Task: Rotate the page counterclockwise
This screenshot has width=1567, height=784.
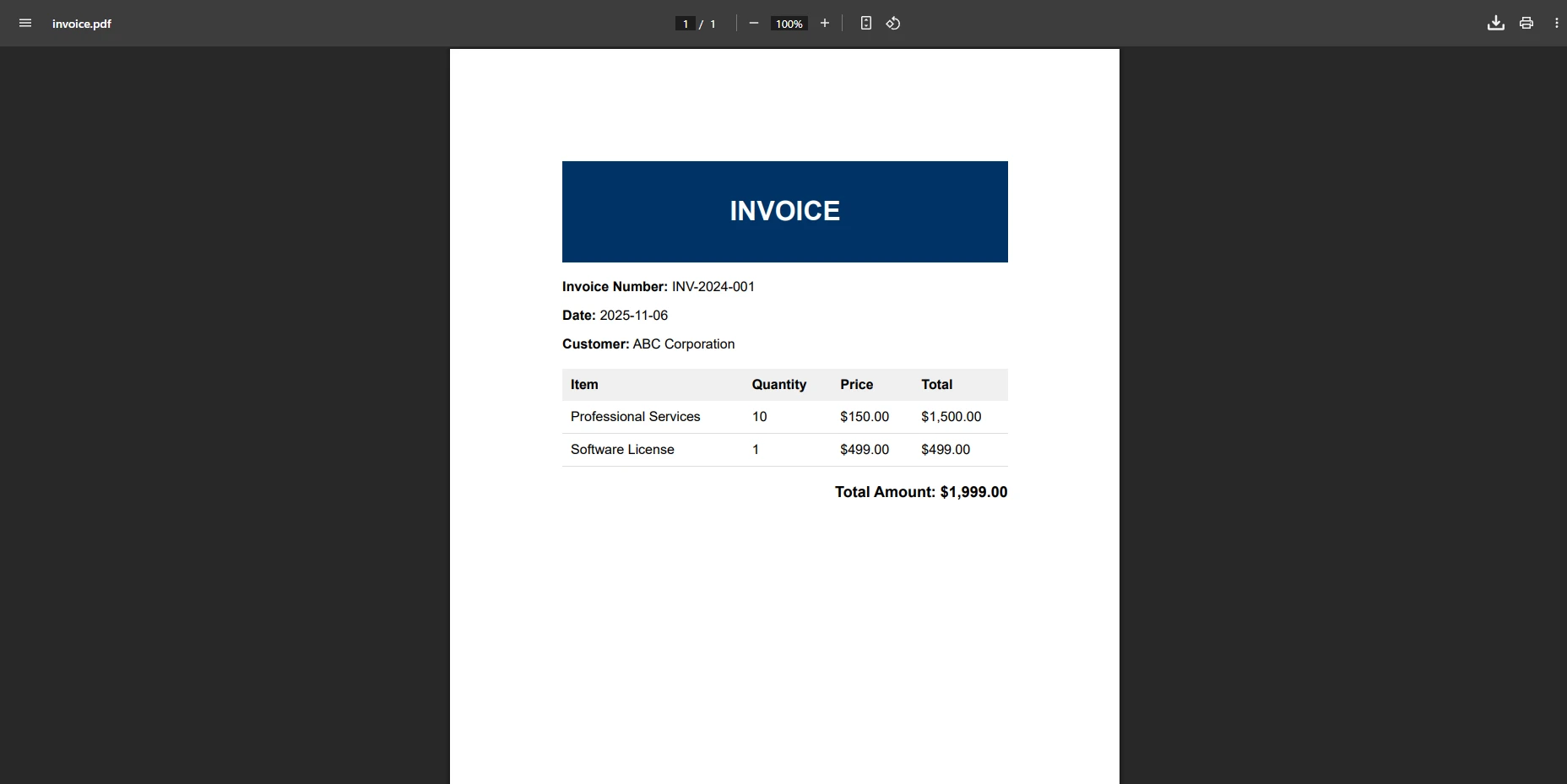Action: pyautogui.click(x=893, y=23)
